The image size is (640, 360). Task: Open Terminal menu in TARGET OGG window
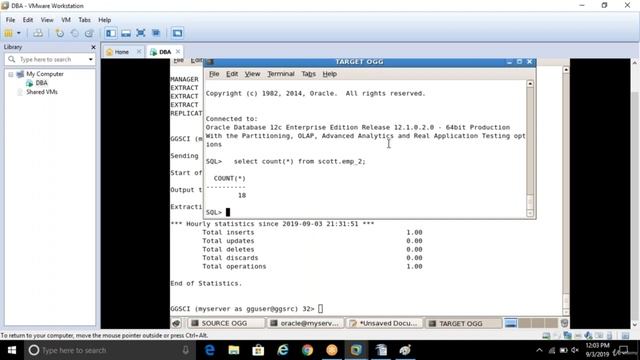[x=281, y=74]
